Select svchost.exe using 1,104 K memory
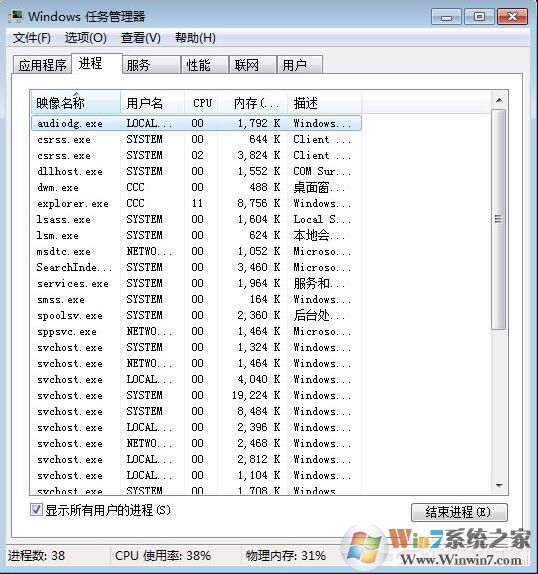Screen dimensions: 538x574 [x=196, y=475]
